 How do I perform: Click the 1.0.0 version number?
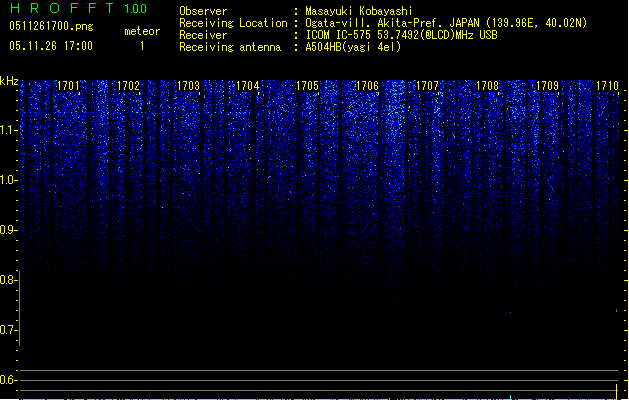(x=136, y=9)
